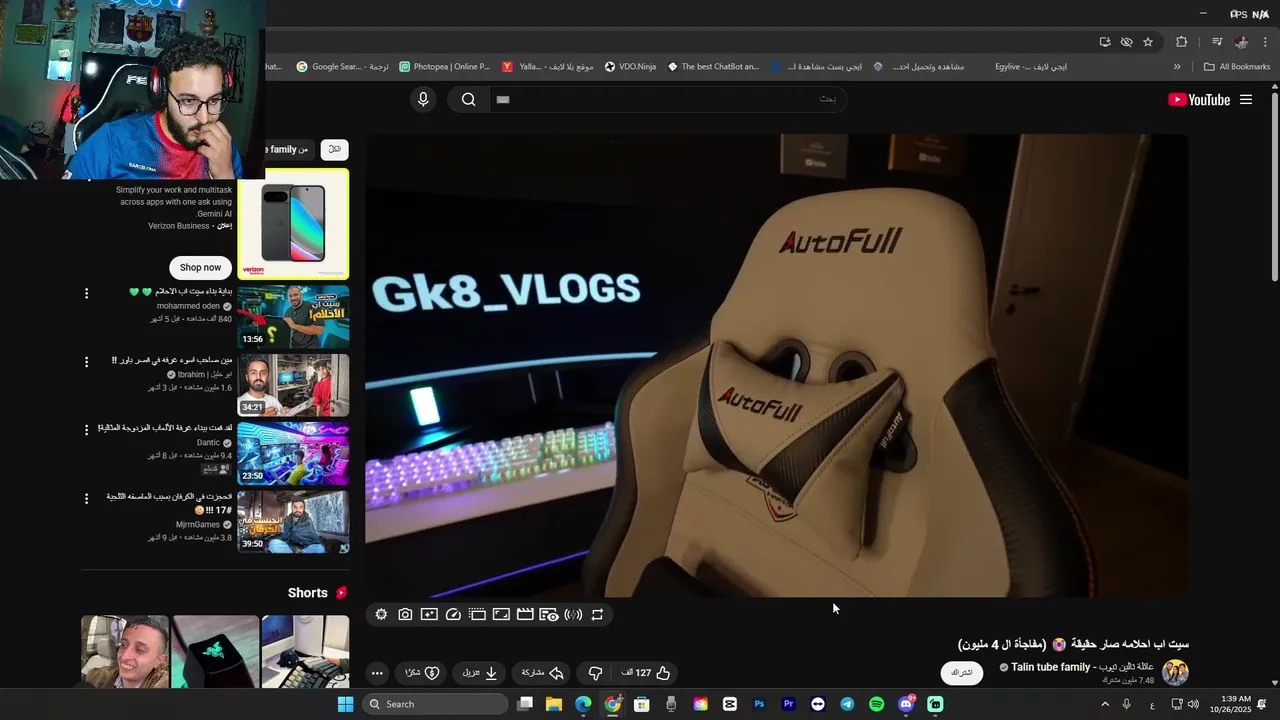Open Telegram from the taskbar
Viewport: 1280px width, 720px height.
847,704
